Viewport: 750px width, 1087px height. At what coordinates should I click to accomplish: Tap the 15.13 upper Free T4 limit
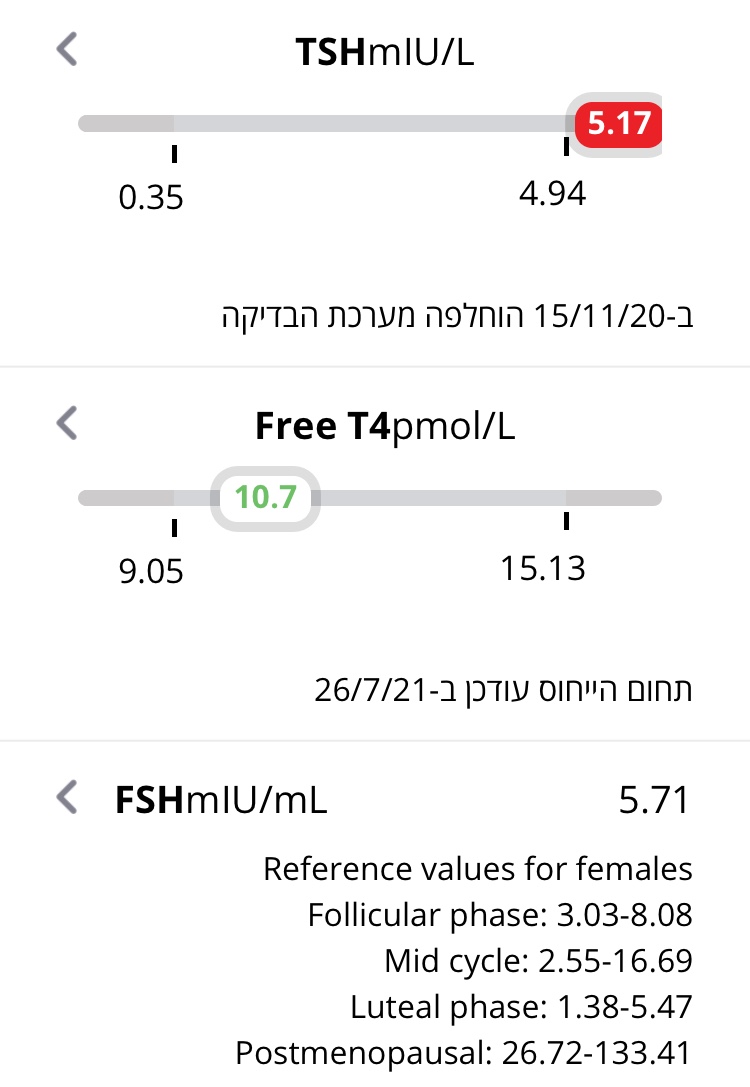point(543,567)
